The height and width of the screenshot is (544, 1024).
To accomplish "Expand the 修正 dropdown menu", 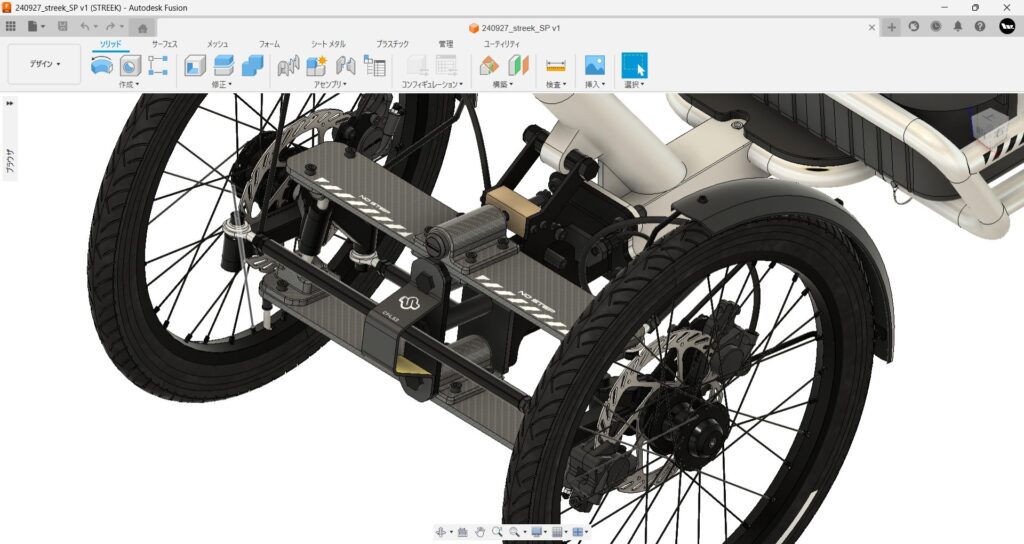I will pyautogui.click(x=221, y=84).
